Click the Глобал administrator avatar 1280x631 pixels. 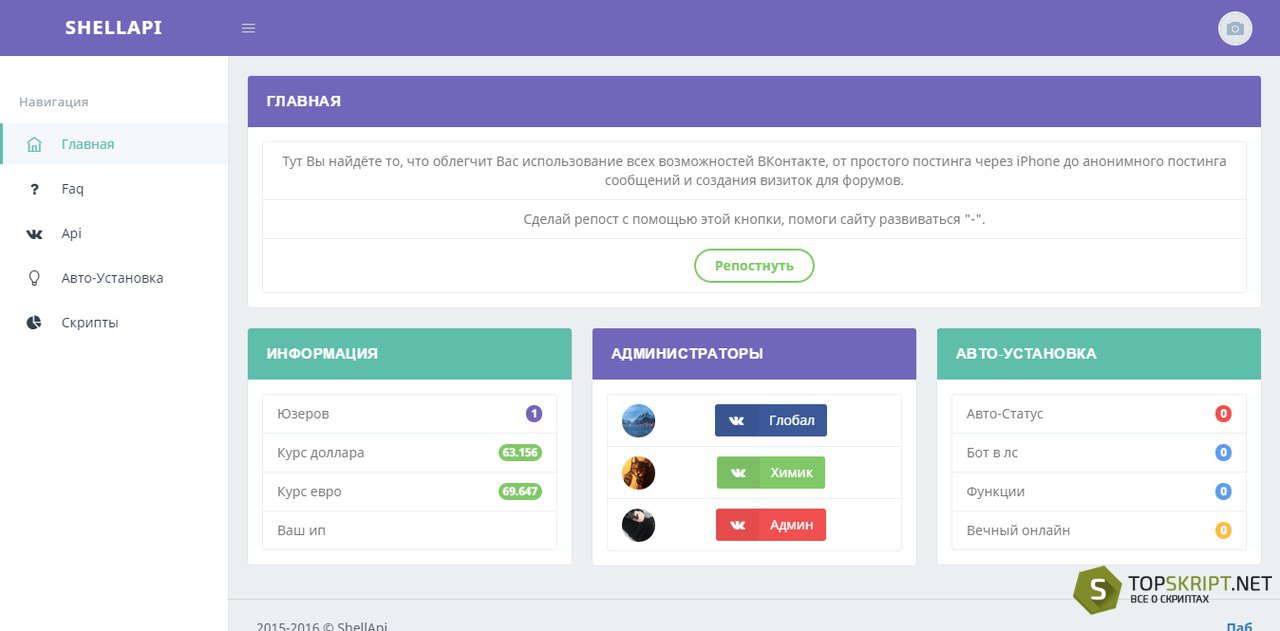[638, 421]
